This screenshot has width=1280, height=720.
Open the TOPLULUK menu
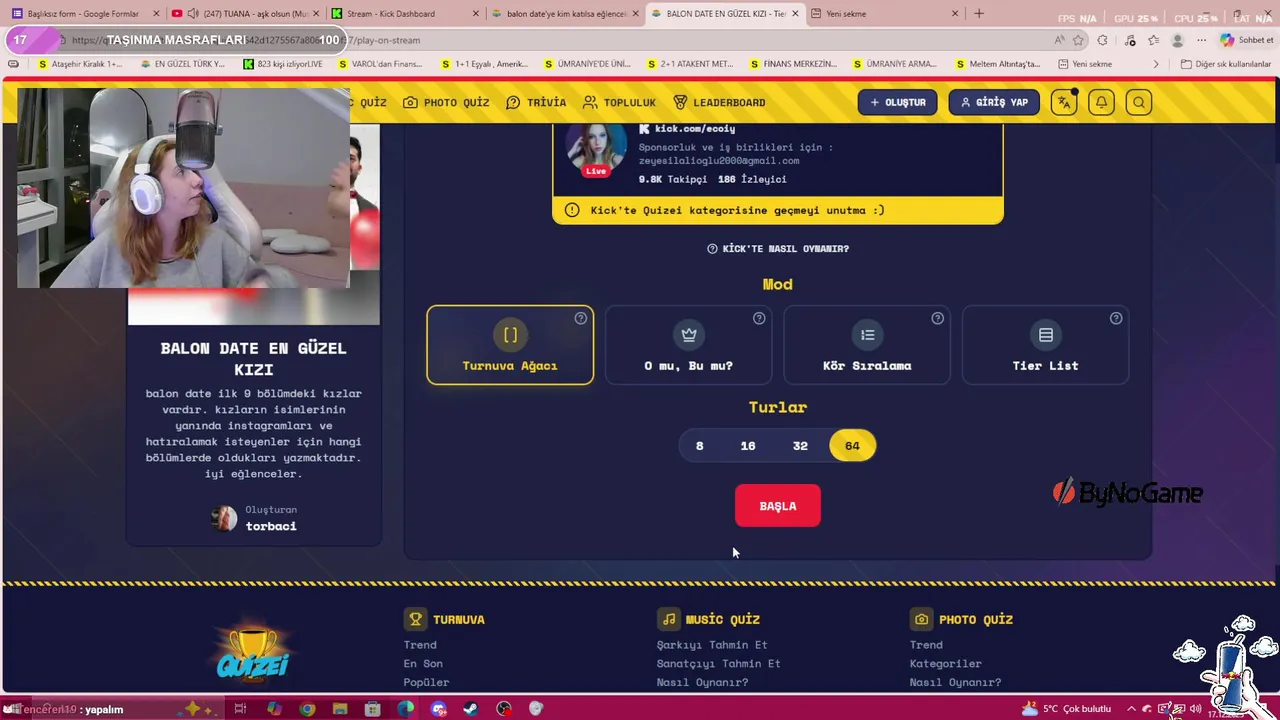[619, 102]
